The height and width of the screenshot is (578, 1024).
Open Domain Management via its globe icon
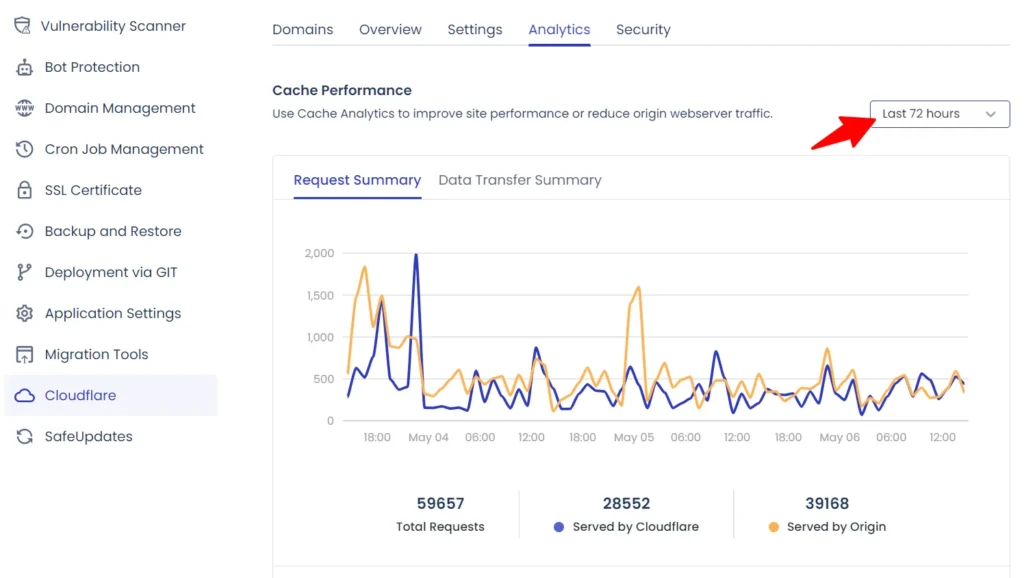tap(24, 108)
